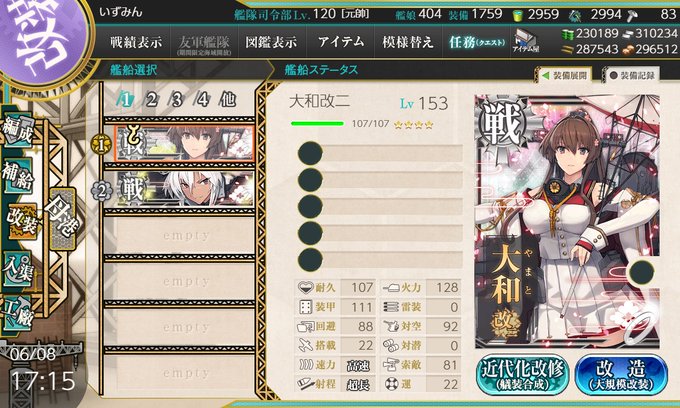Viewport: 680px width, 408px height.
Task: Switch to fleet 3 tab
Action: tap(177, 100)
